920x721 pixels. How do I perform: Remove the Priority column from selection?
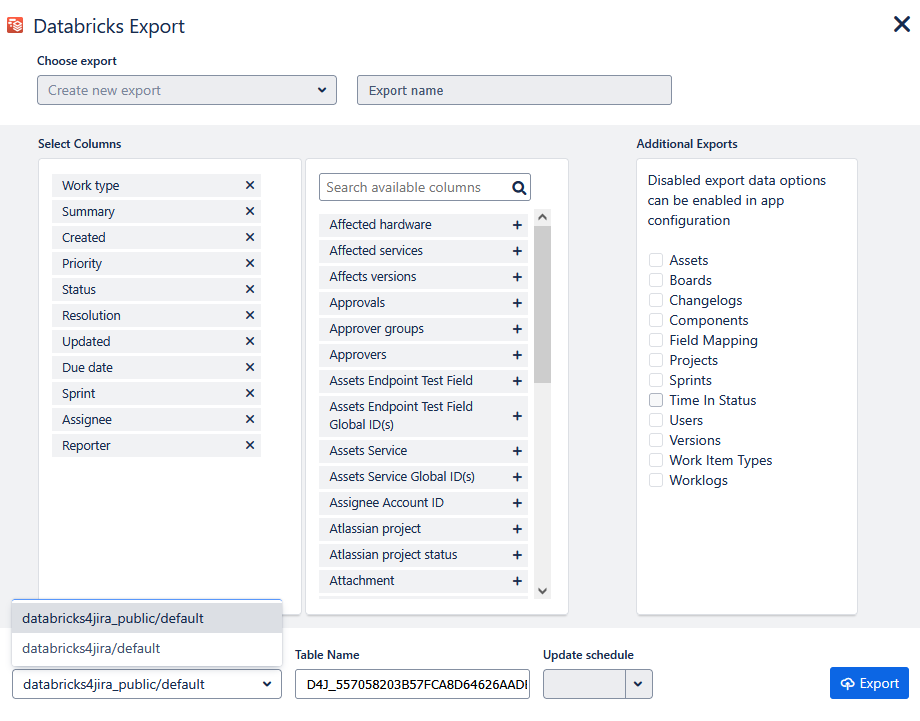(250, 264)
